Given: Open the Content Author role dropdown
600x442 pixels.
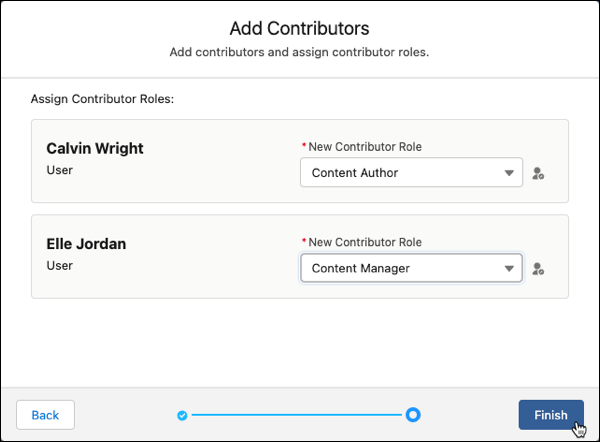Looking at the screenshot, I should 411,172.
